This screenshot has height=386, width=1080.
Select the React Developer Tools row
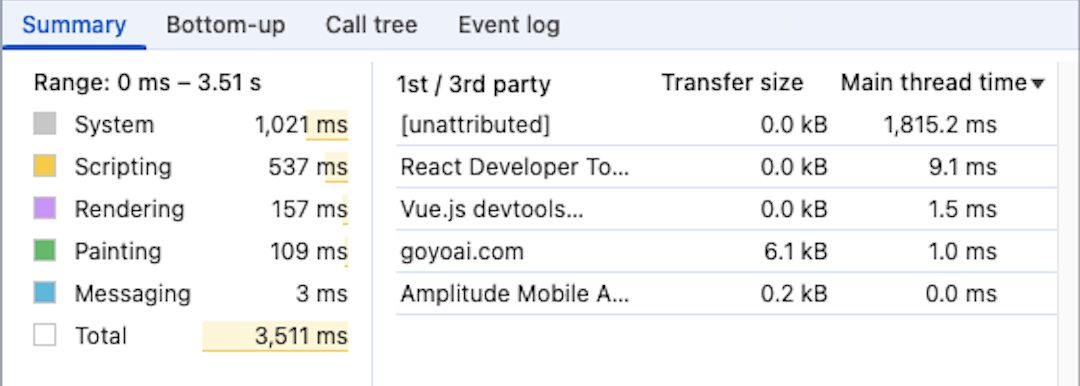click(x=726, y=167)
